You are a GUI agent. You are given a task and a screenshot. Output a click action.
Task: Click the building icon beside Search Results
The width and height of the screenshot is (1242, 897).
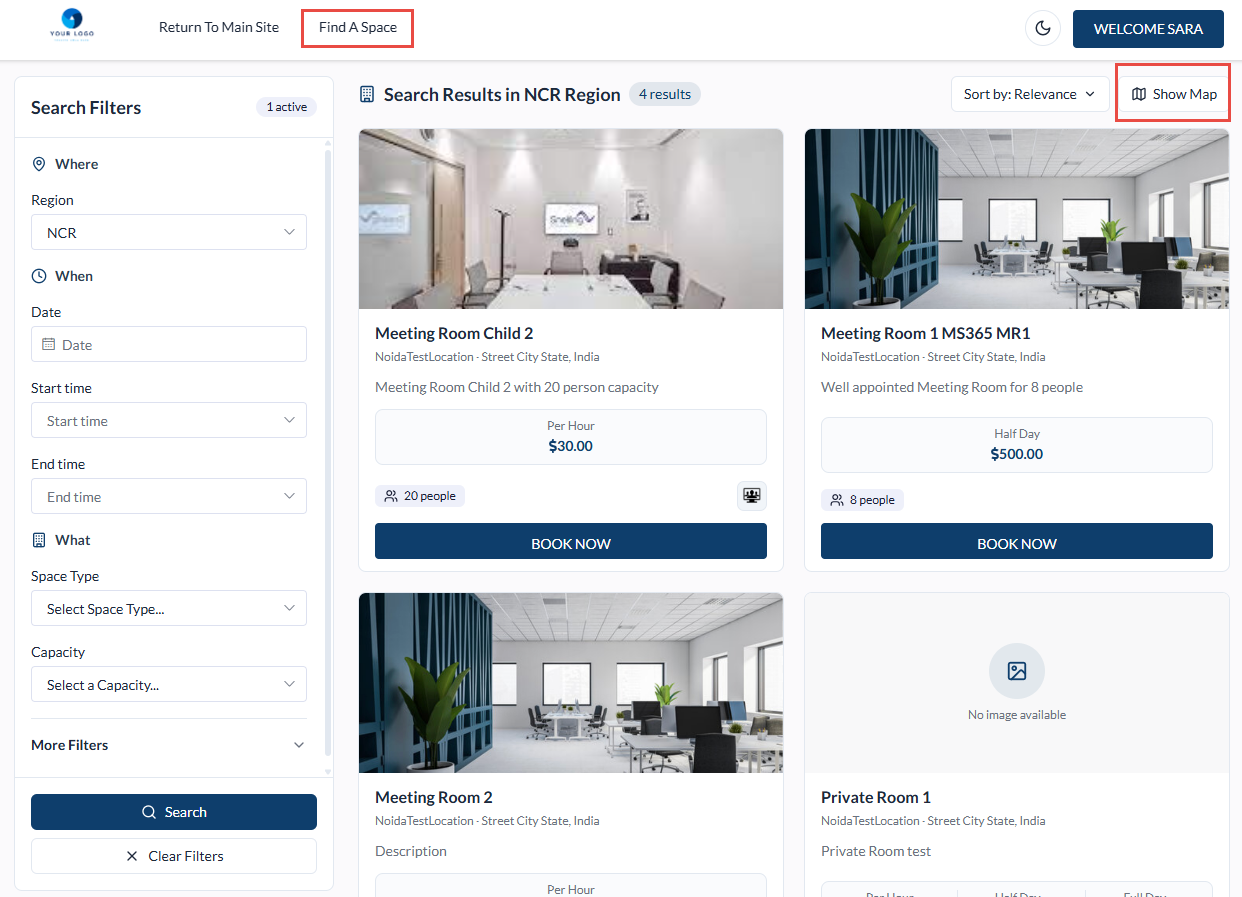(367, 94)
